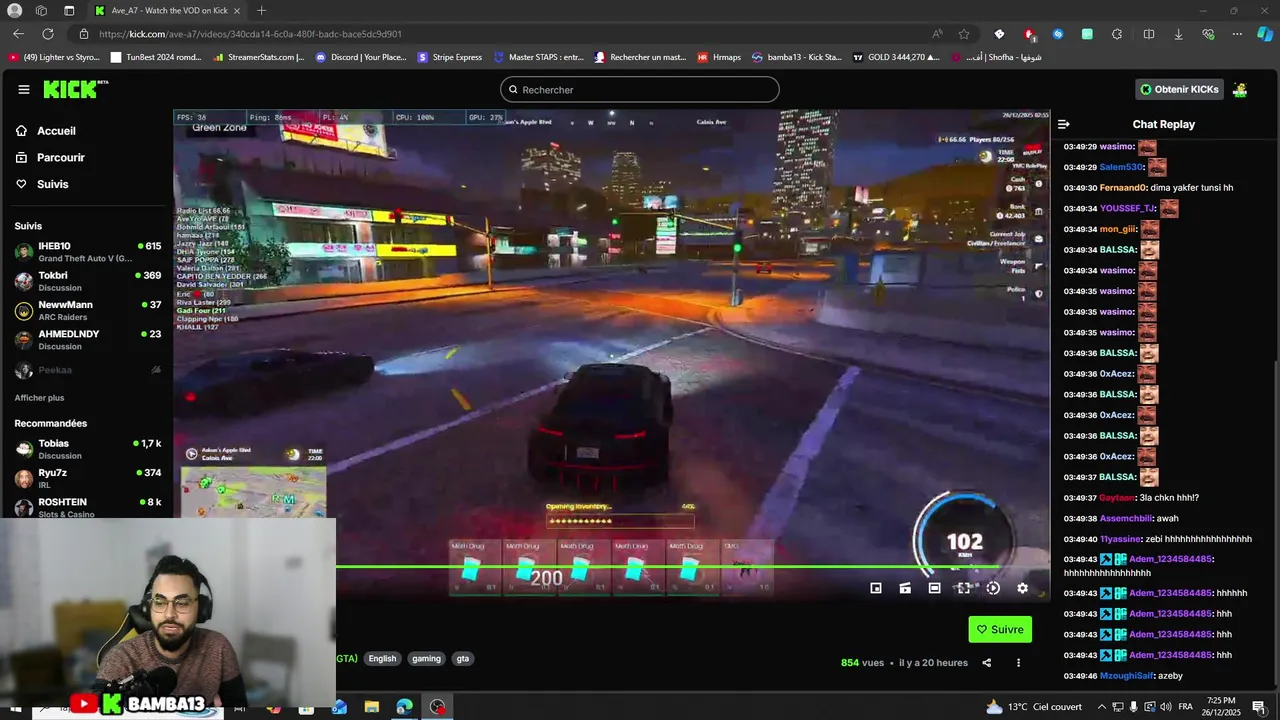This screenshot has width=1280, height=720.
Task: Add this page to browser favorites
Action: [964, 34]
